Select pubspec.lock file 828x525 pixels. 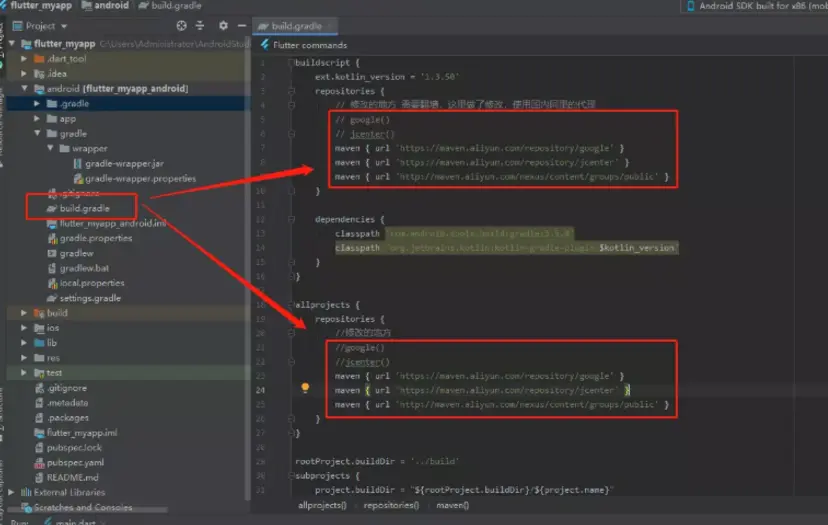click(x=74, y=448)
